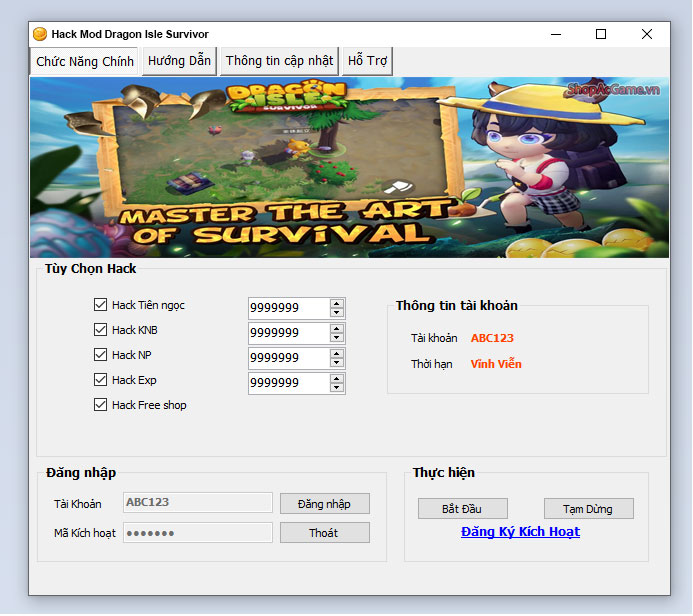Click the Đăng nhập button

click(325, 504)
